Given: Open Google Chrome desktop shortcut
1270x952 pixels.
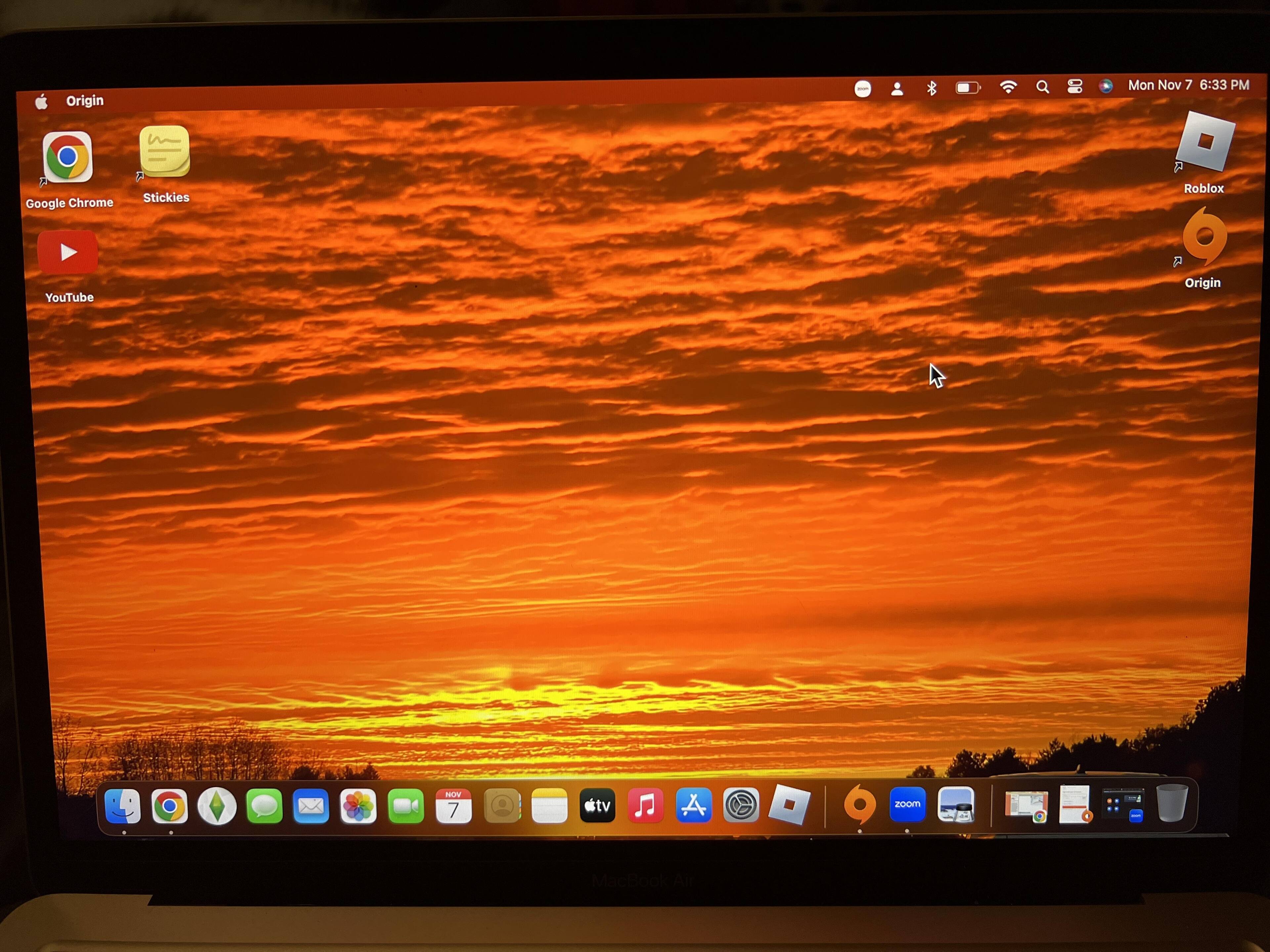Looking at the screenshot, I should click(68, 157).
